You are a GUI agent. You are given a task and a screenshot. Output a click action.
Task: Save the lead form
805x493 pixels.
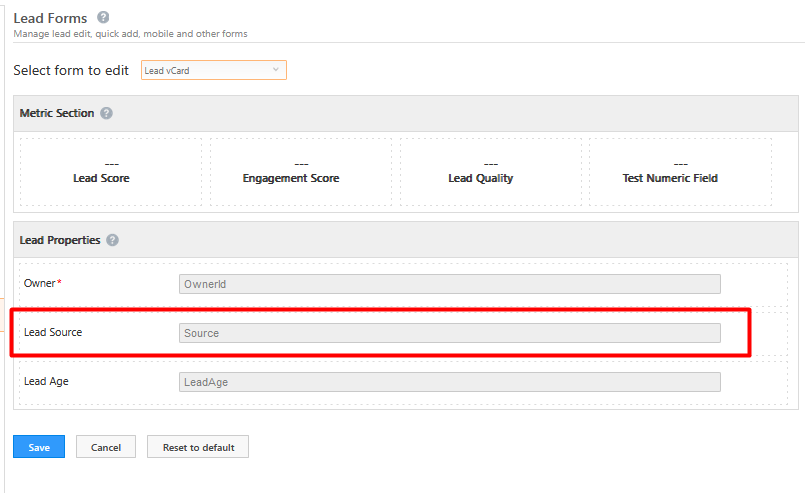(39, 447)
